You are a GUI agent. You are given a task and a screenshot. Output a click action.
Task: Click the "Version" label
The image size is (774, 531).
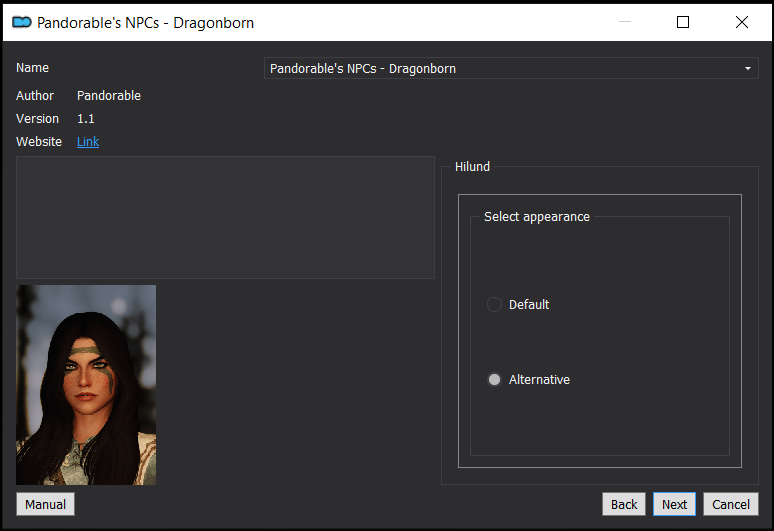[37, 119]
